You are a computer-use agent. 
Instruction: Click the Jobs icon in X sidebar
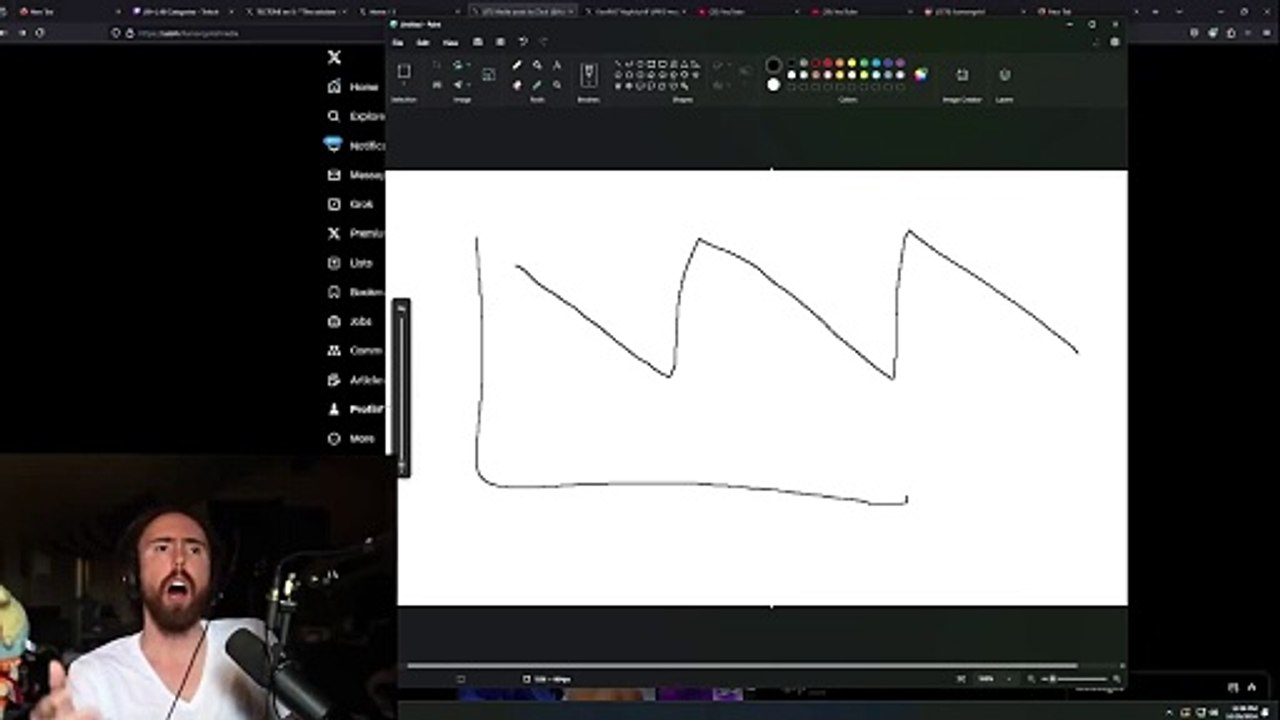[x=334, y=321]
